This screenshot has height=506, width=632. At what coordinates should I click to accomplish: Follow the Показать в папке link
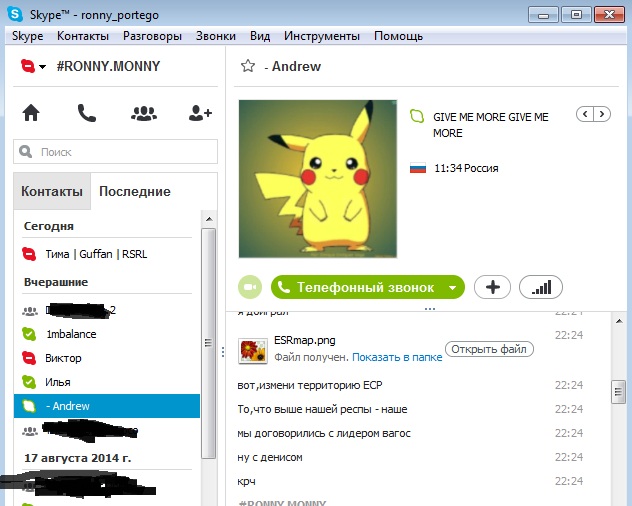coord(397,357)
